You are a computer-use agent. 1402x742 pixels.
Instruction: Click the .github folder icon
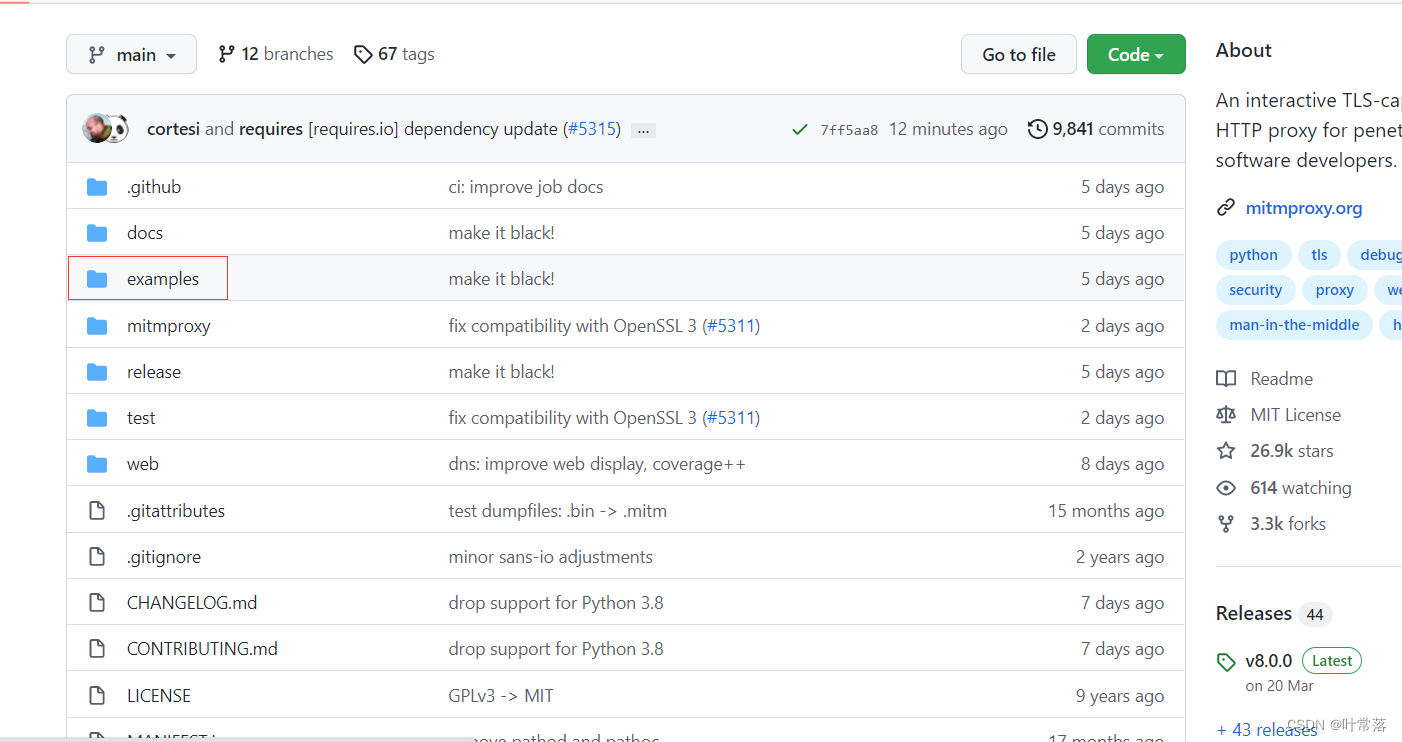(x=97, y=187)
